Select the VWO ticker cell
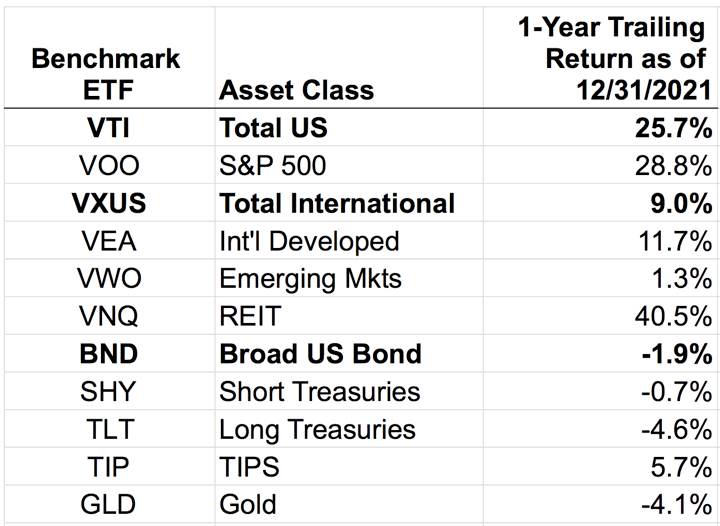Screen dimensions: 720x526 tap(109, 278)
